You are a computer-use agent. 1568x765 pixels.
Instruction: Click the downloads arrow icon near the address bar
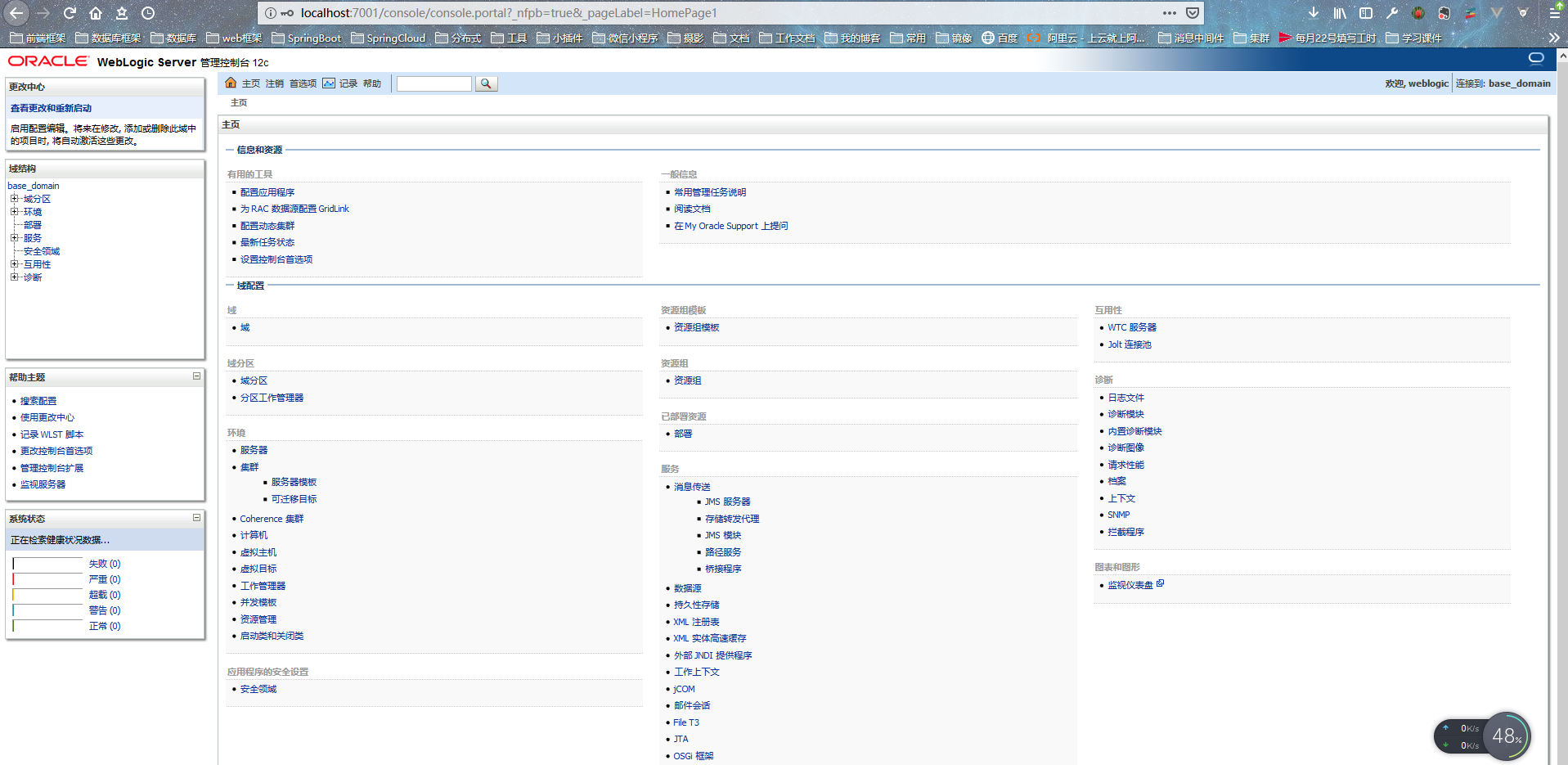1312,12
